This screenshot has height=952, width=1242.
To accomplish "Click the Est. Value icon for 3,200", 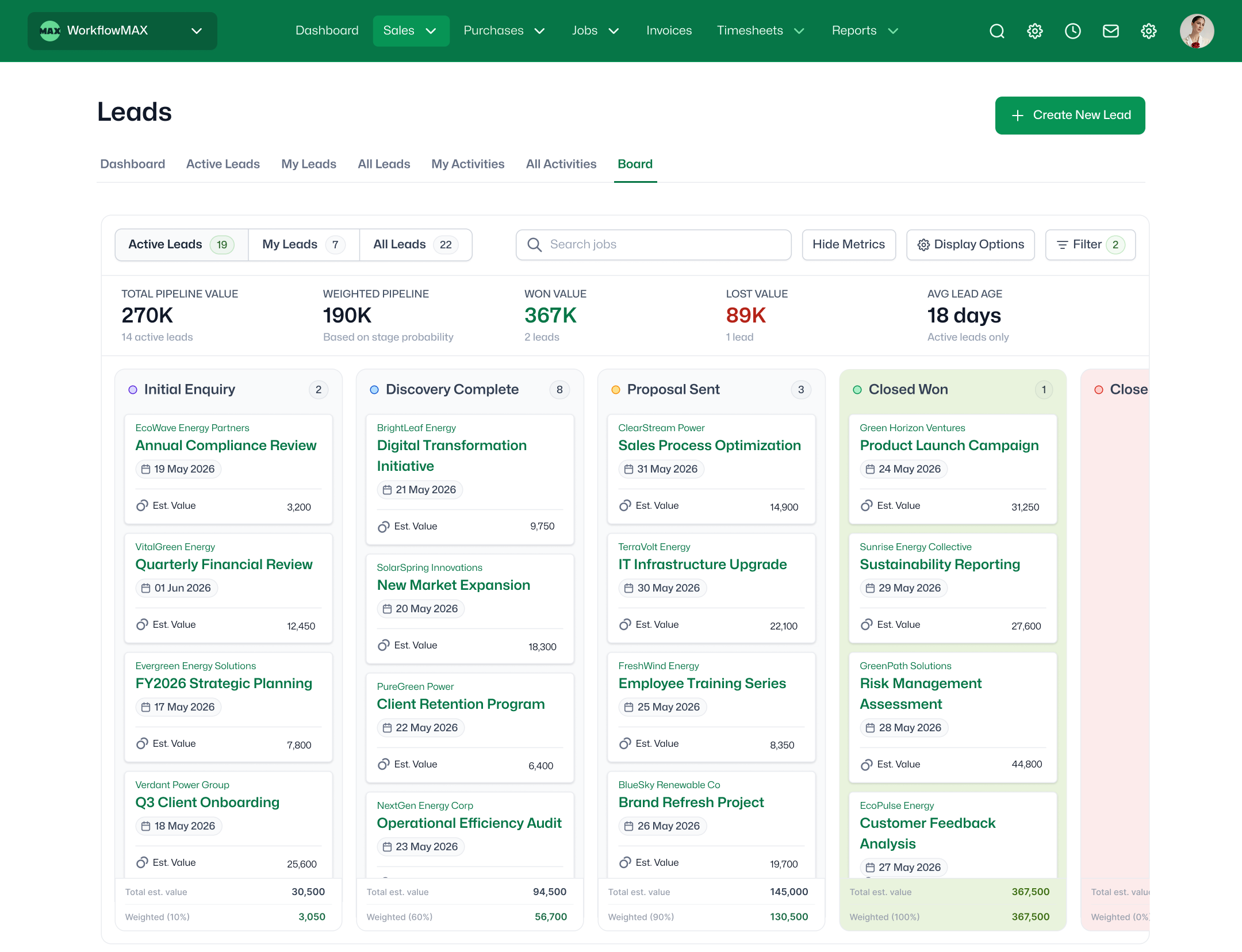I will (142, 506).
